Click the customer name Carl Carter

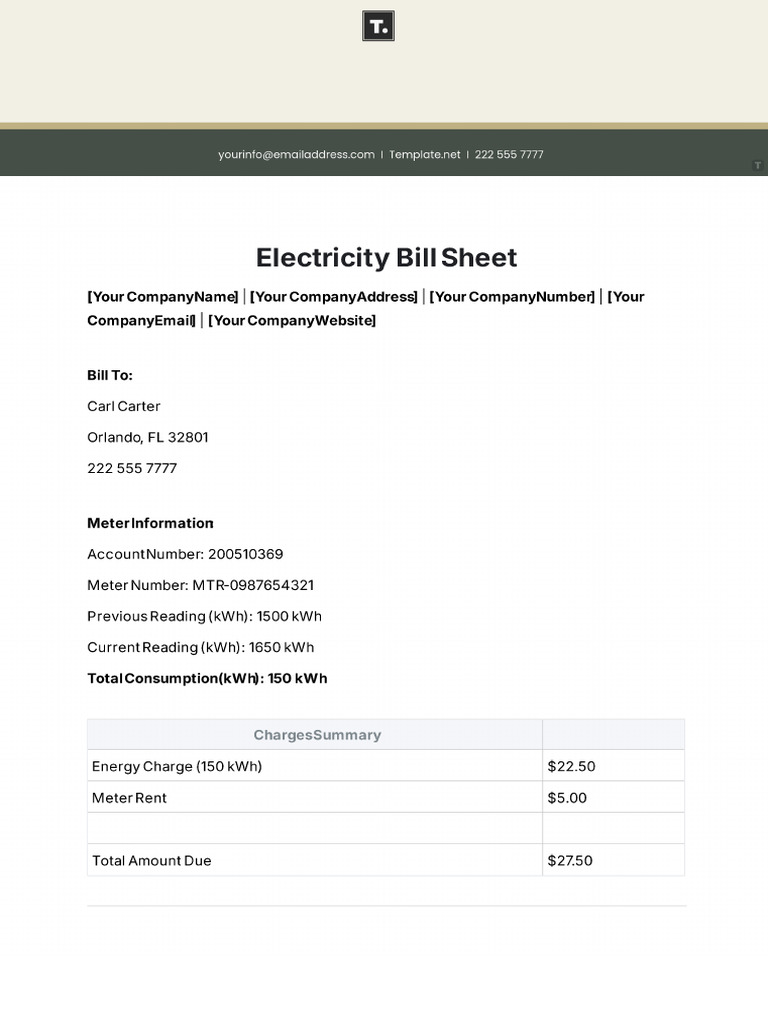(124, 406)
